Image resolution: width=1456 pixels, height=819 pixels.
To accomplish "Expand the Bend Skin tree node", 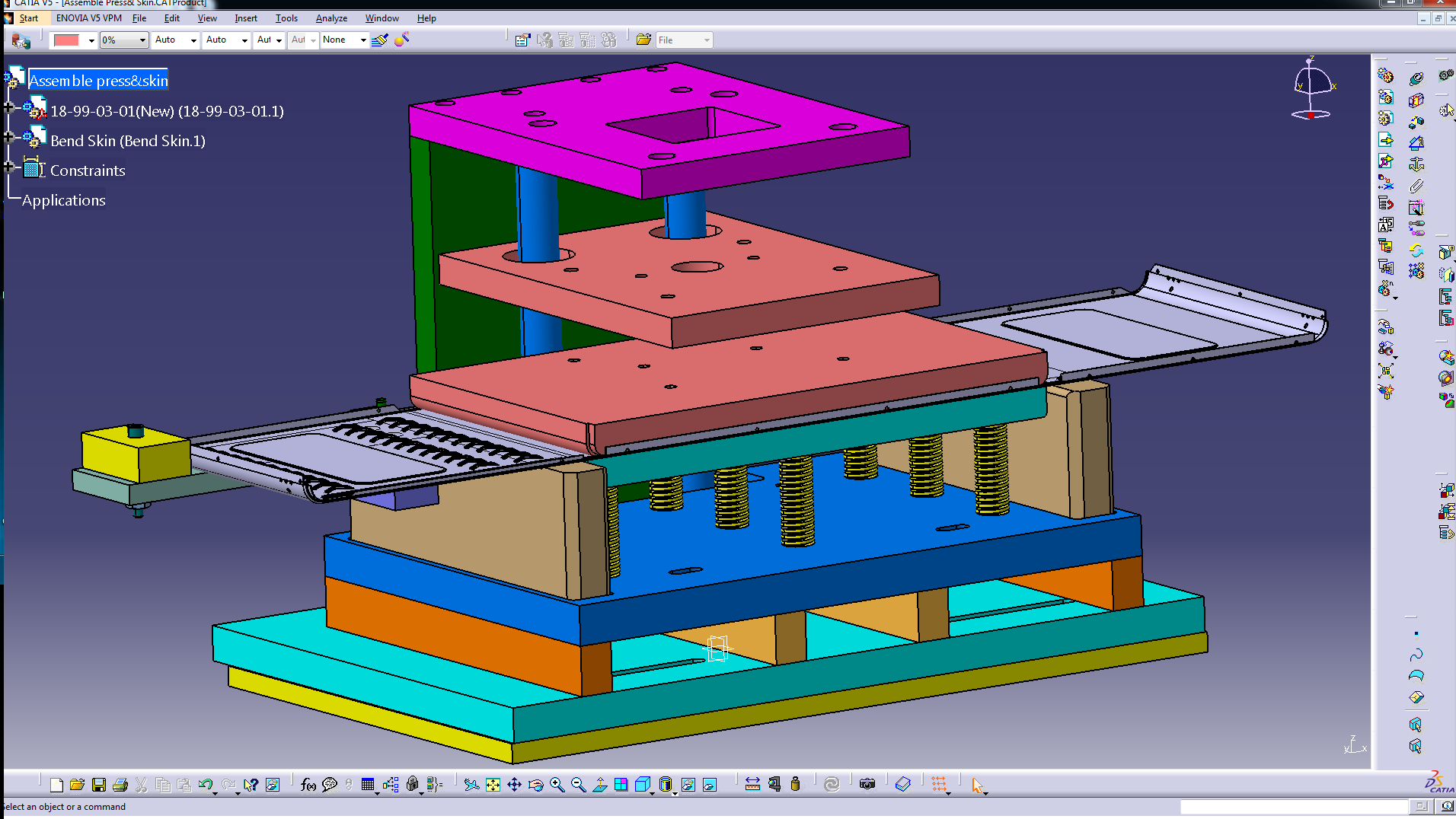I will [x=9, y=138].
